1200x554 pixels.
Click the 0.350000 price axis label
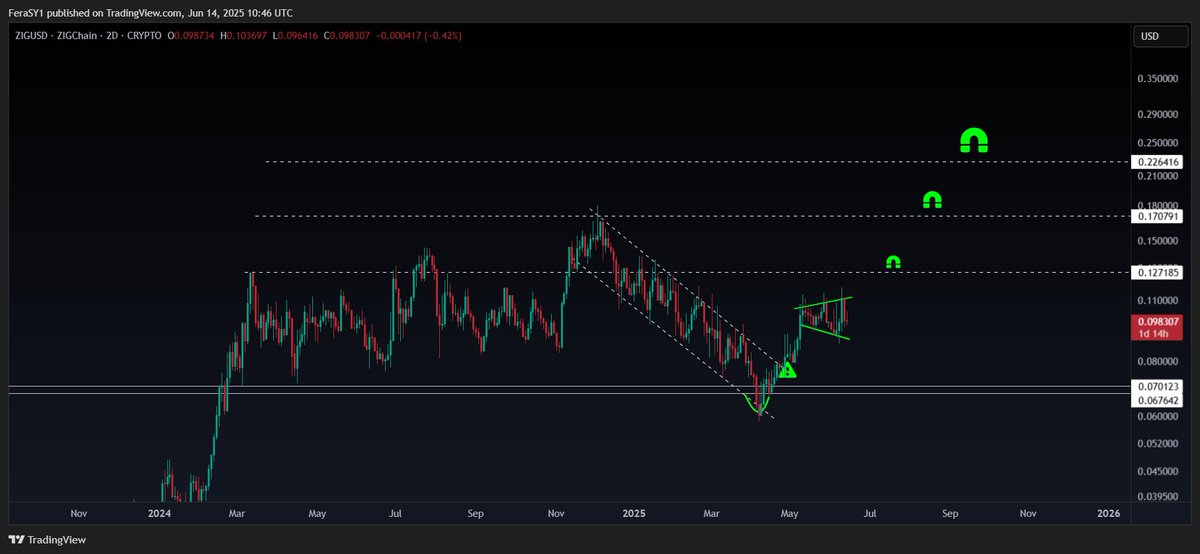(1157, 77)
